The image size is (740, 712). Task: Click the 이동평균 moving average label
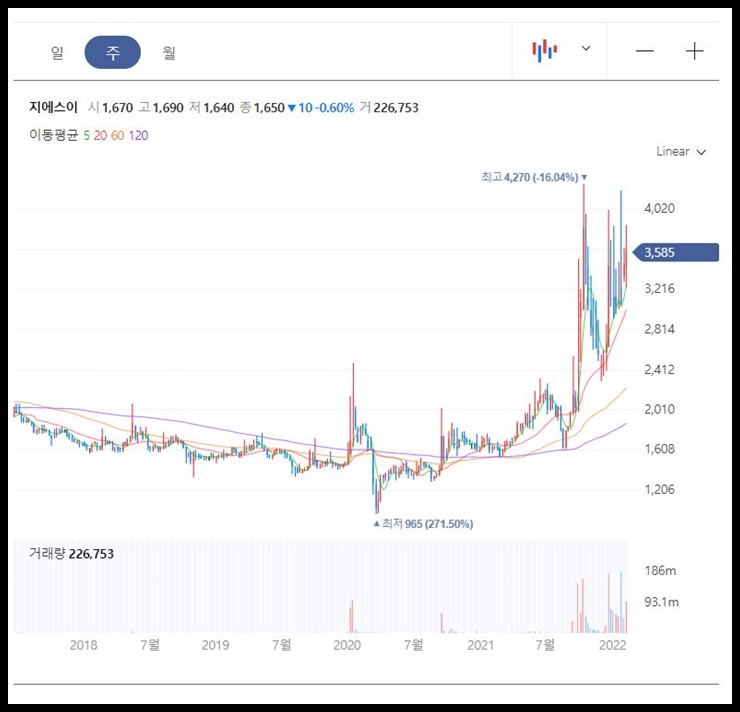tap(53, 135)
